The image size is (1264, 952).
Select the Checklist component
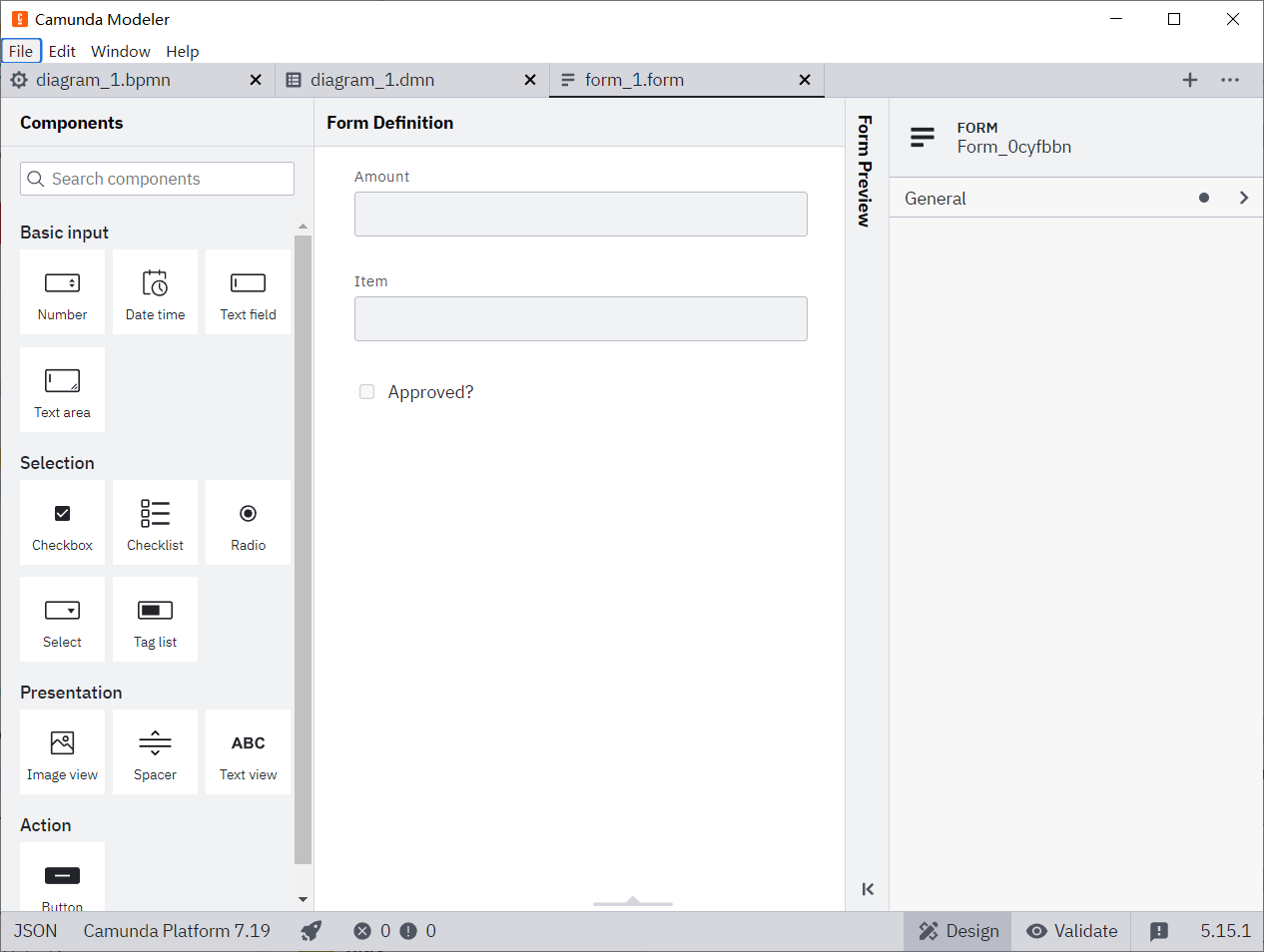(155, 522)
